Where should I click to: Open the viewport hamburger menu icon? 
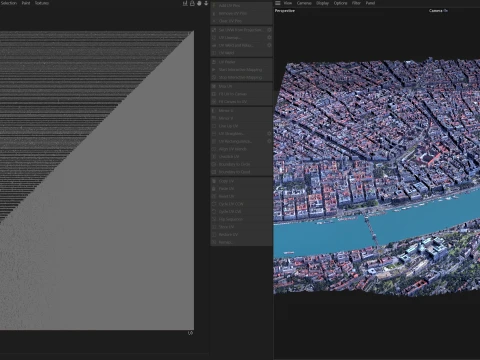[x=278, y=3]
